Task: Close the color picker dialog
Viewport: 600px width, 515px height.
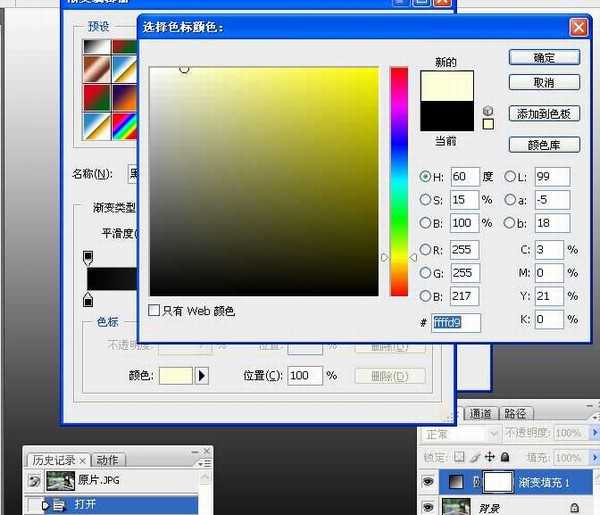Action: (x=578, y=27)
